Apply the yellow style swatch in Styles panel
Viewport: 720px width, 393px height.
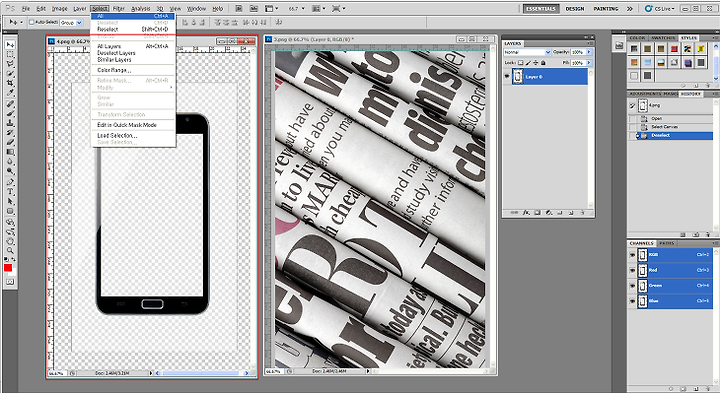(x=701, y=49)
